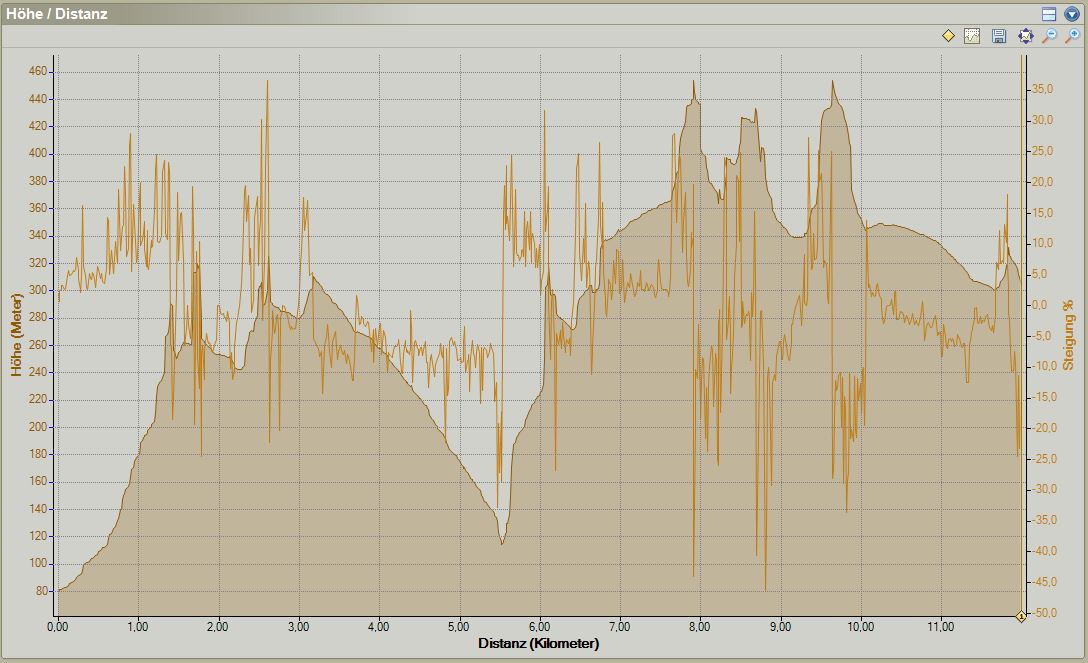Zoom in with the plus magnifier
Screen dimensions: 1088x663
click(x=1072, y=36)
